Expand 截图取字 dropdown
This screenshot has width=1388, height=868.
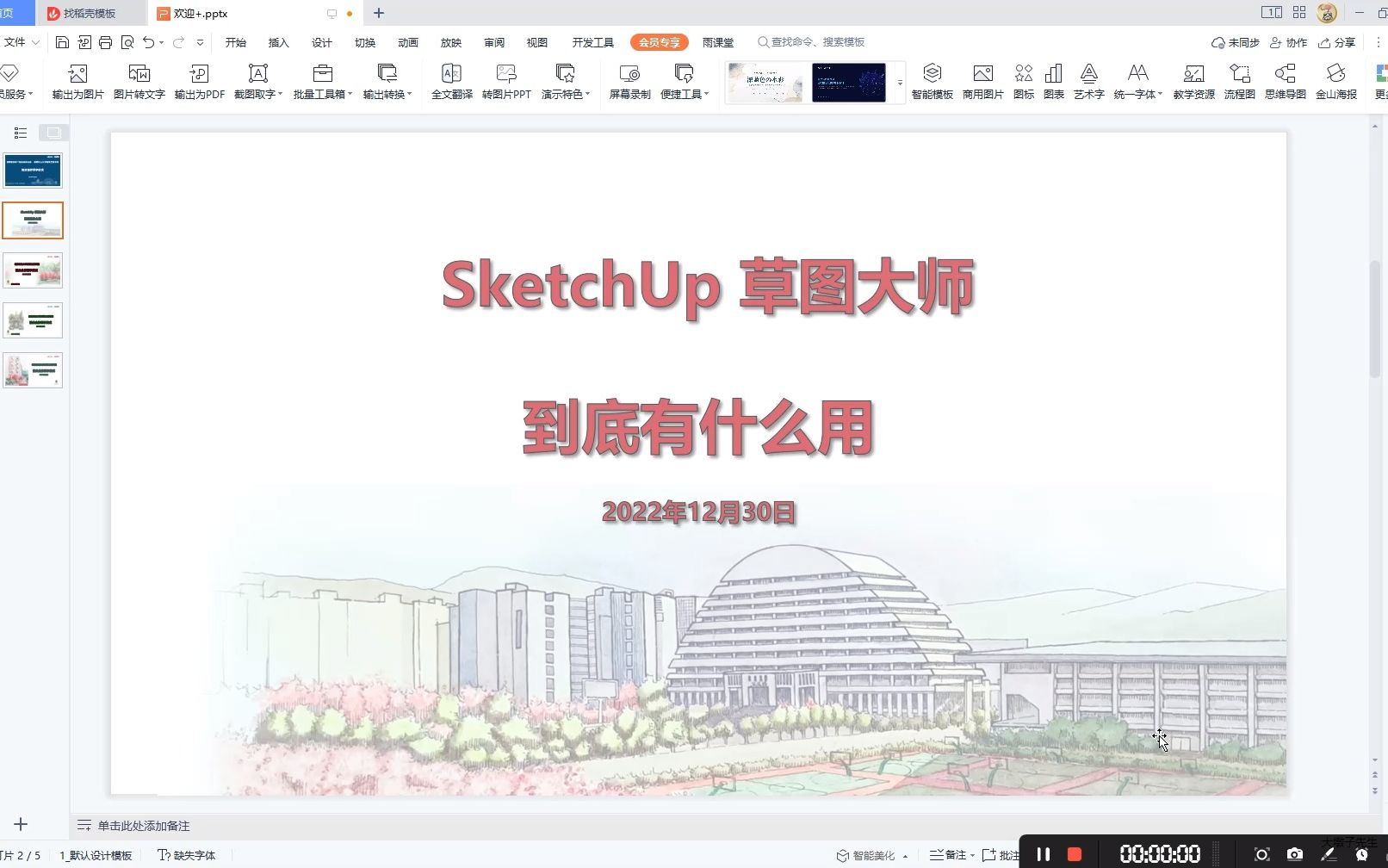[281, 94]
